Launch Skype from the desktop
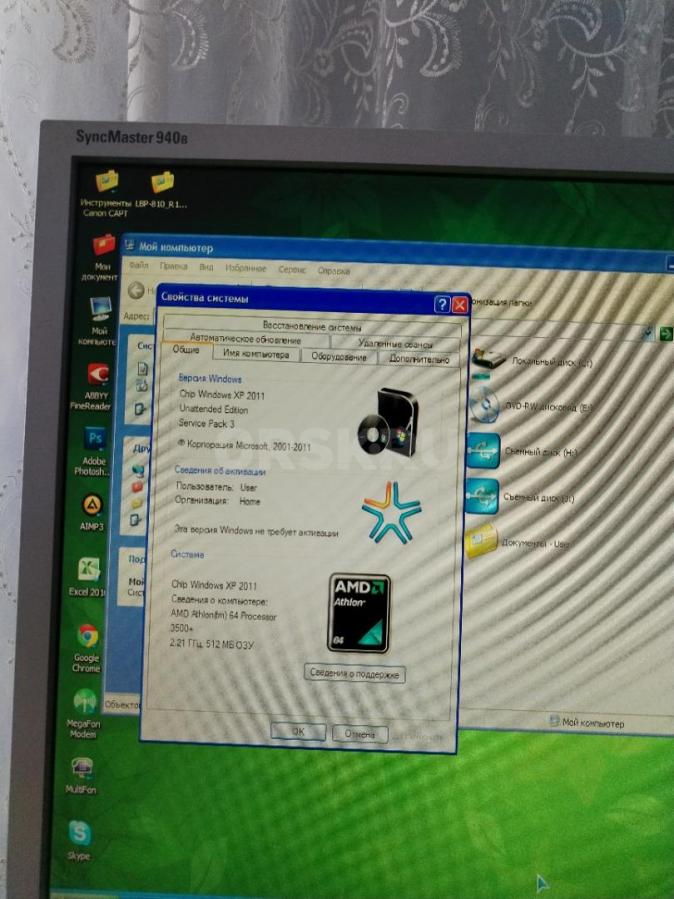Image resolution: width=674 pixels, height=899 pixels. [x=79, y=833]
